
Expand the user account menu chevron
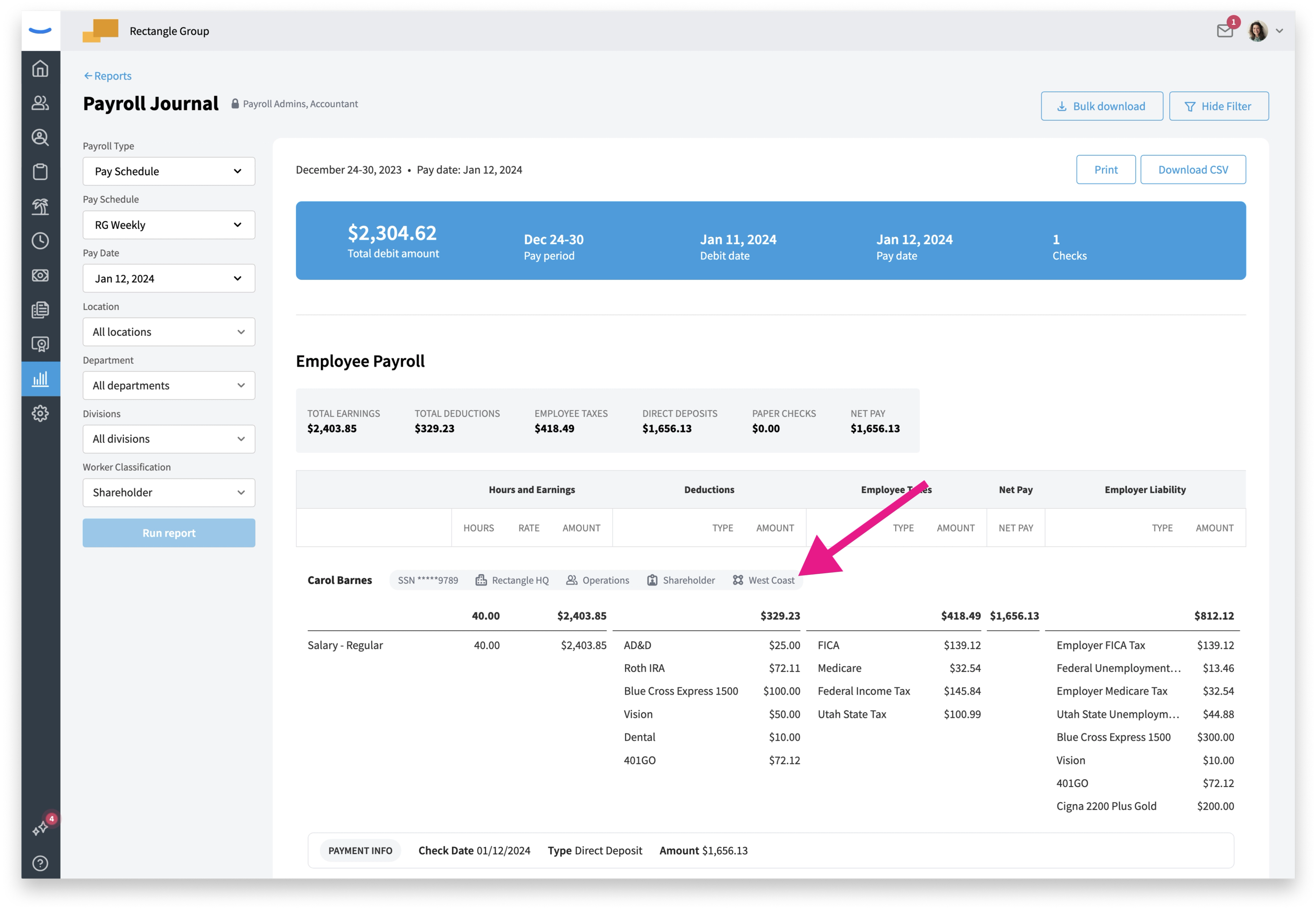pyautogui.click(x=1280, y=31)
